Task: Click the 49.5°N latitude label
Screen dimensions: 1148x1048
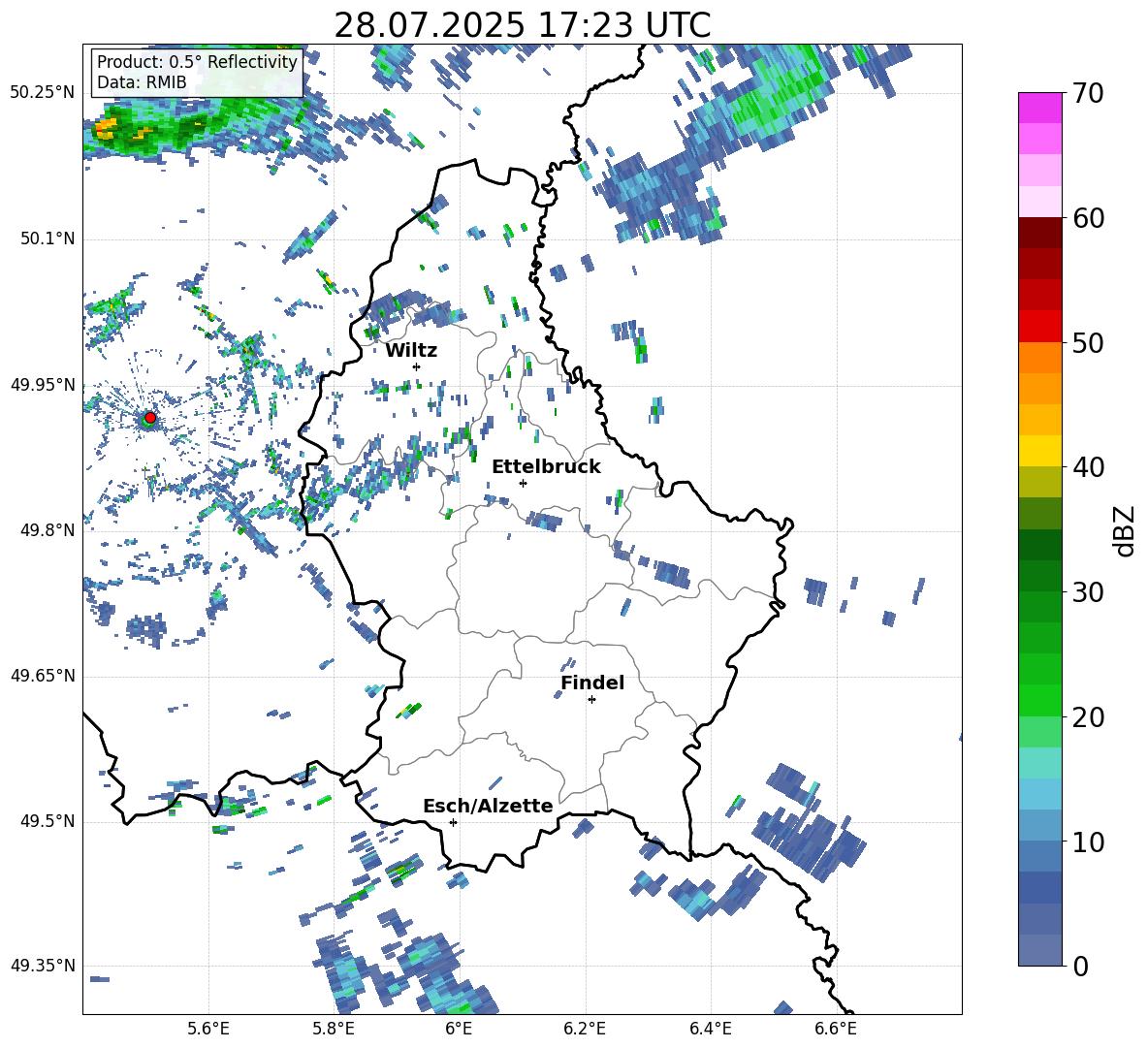Action: tap(48, 821)
